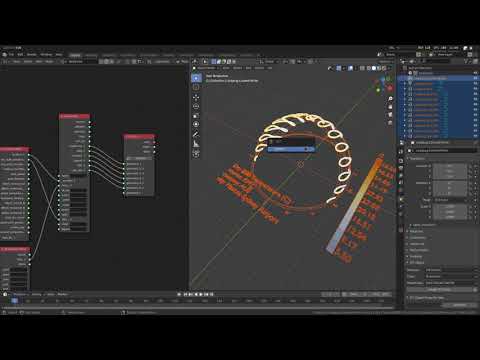
Task: Select the Annotate tool in viewport toolbar
Action: tap(196, 134)
